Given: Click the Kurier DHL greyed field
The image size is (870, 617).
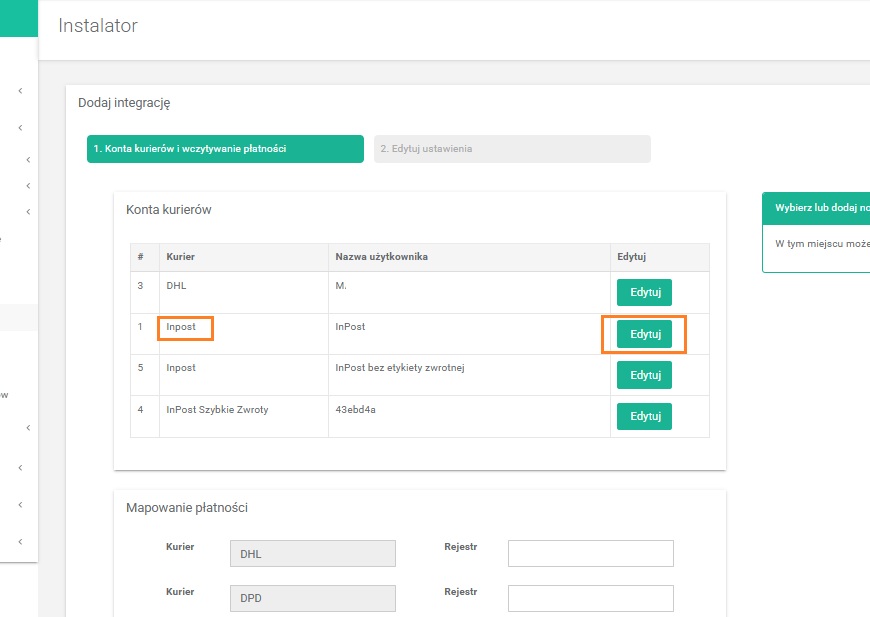Looking at the screenshot, I should 312,553.
